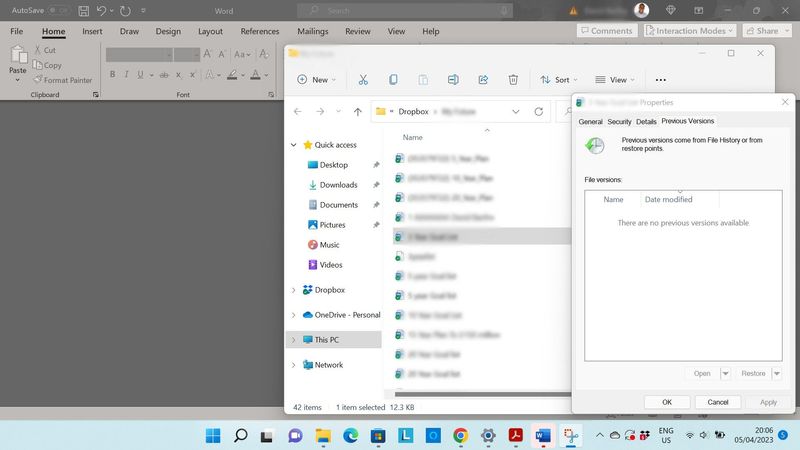Click the Delete trash icon in File Explorer
The image size is (800, 450).
tap(513, 80)
